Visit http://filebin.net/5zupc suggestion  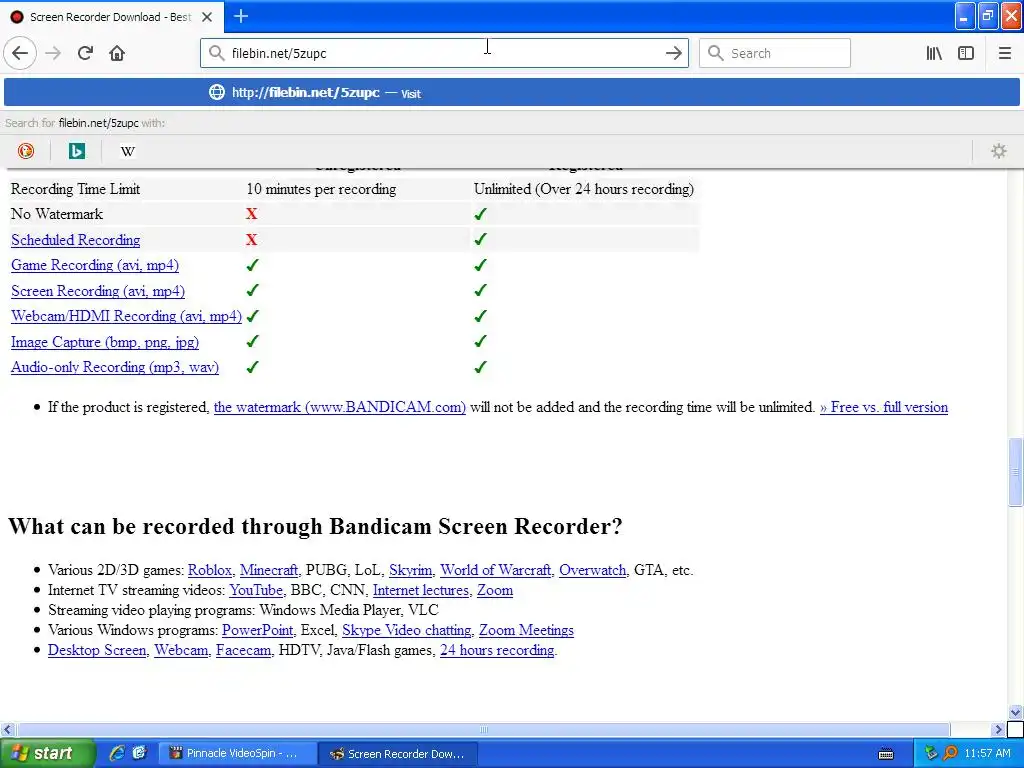coord(511,93)
